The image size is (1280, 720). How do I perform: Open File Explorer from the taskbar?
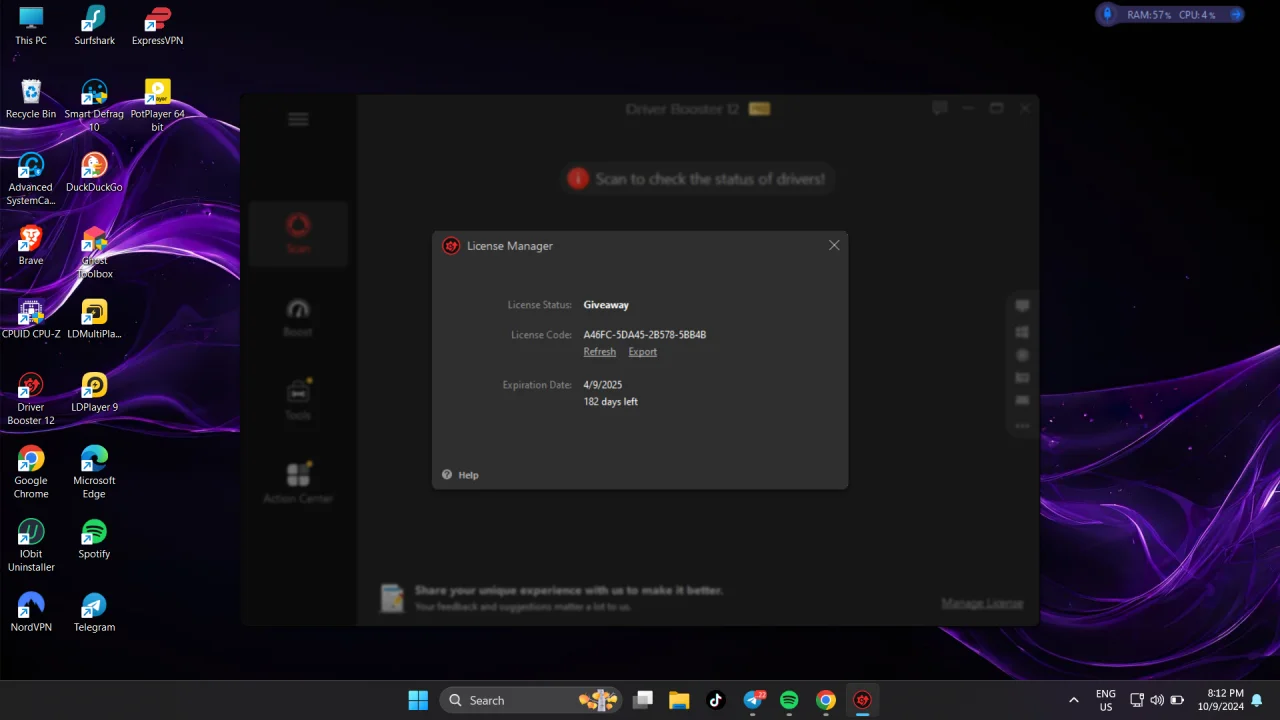click(679, 700)
